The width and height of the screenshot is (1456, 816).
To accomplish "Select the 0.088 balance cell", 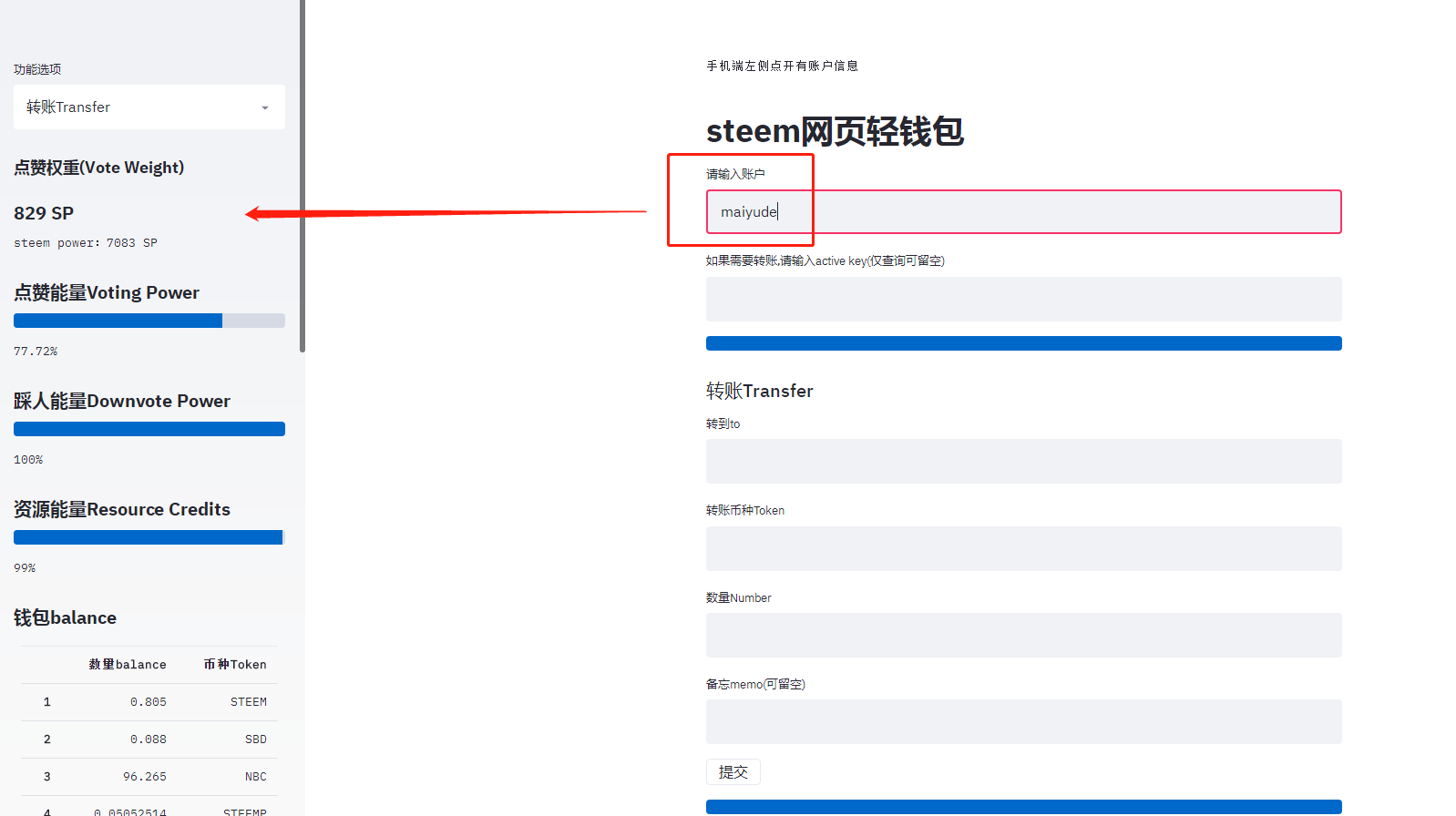I will (x=149, y=739).
